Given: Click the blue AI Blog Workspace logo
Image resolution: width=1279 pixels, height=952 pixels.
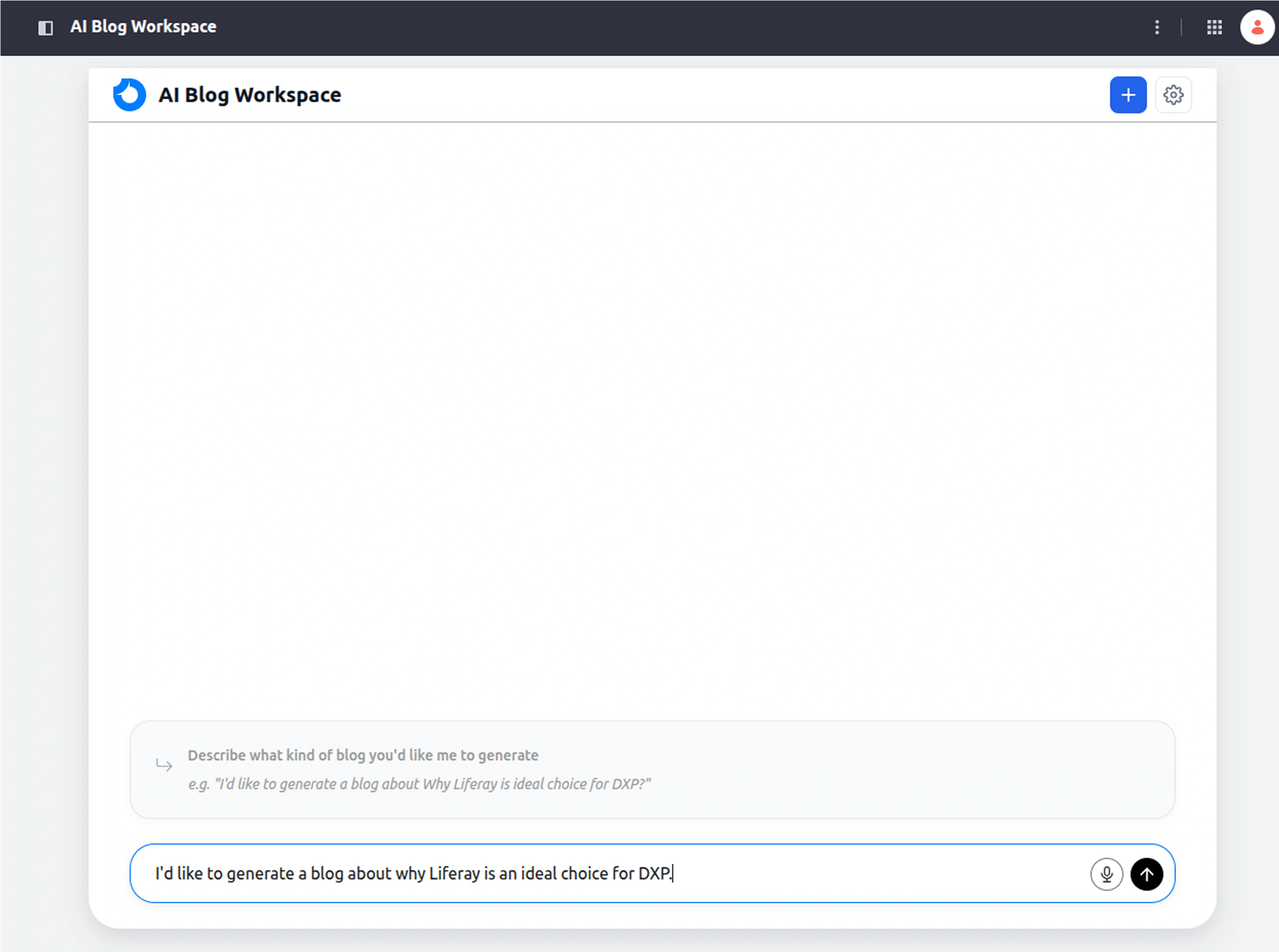Looking at the screenshot, I should point(130,95).
